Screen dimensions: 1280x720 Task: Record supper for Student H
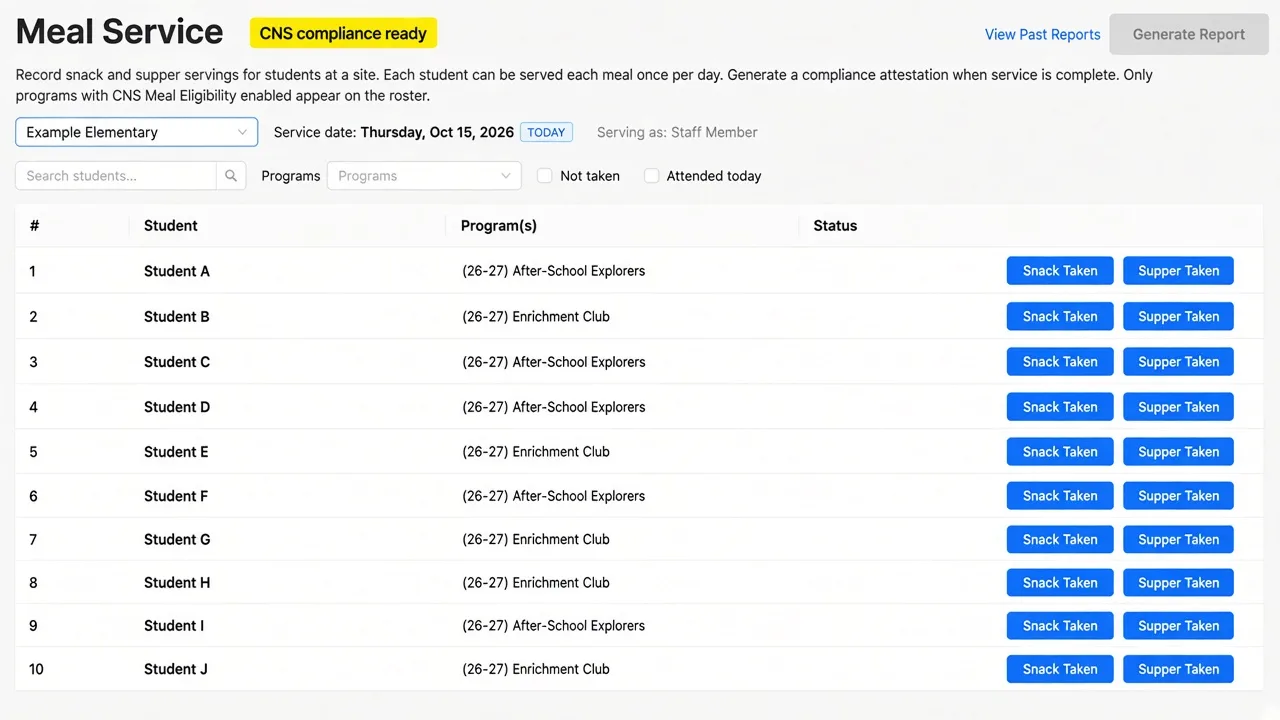1179,583
